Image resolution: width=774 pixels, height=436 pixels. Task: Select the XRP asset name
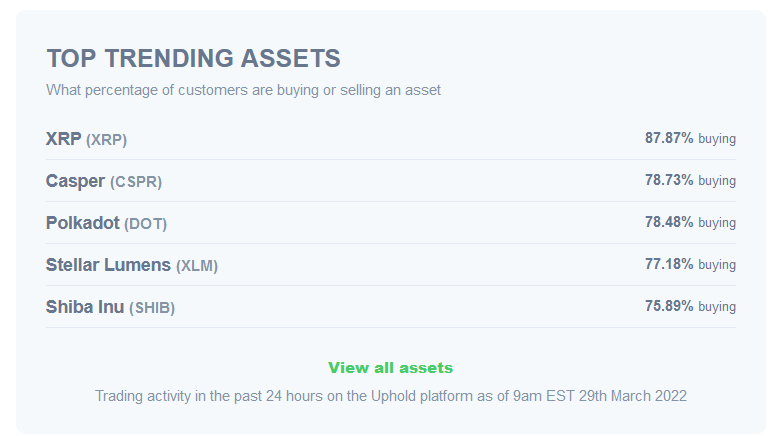[x=64, y=139]
